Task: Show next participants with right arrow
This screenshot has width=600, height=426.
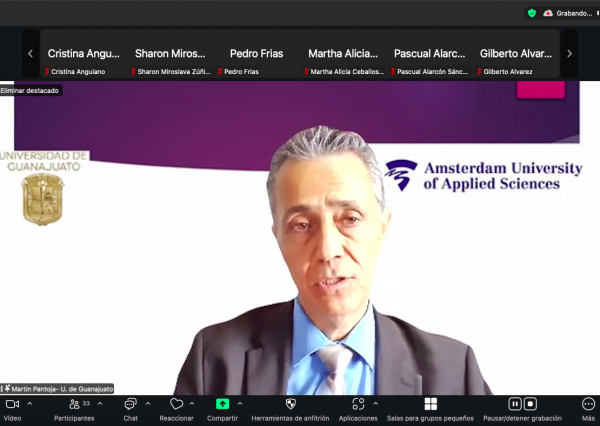Action: coord(569,54)
